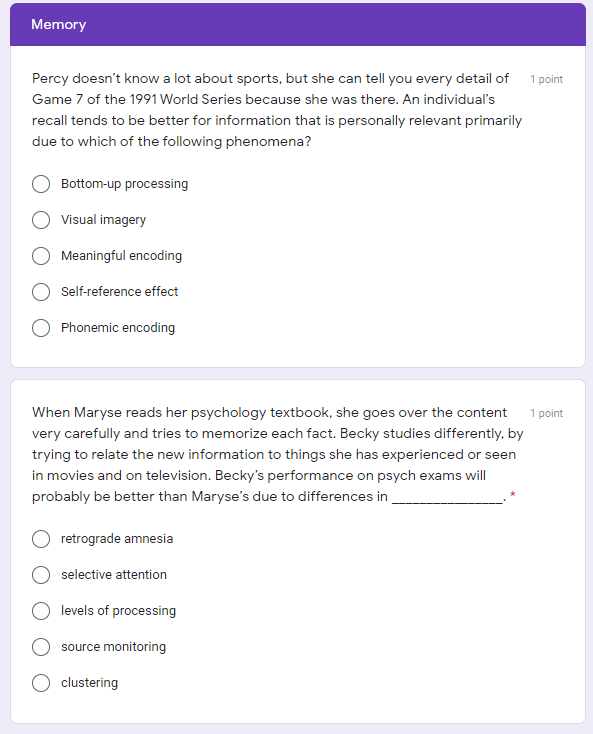Select the selective attention option
Image resolution: width=593 pixels, height=734 pixels.
41,575
